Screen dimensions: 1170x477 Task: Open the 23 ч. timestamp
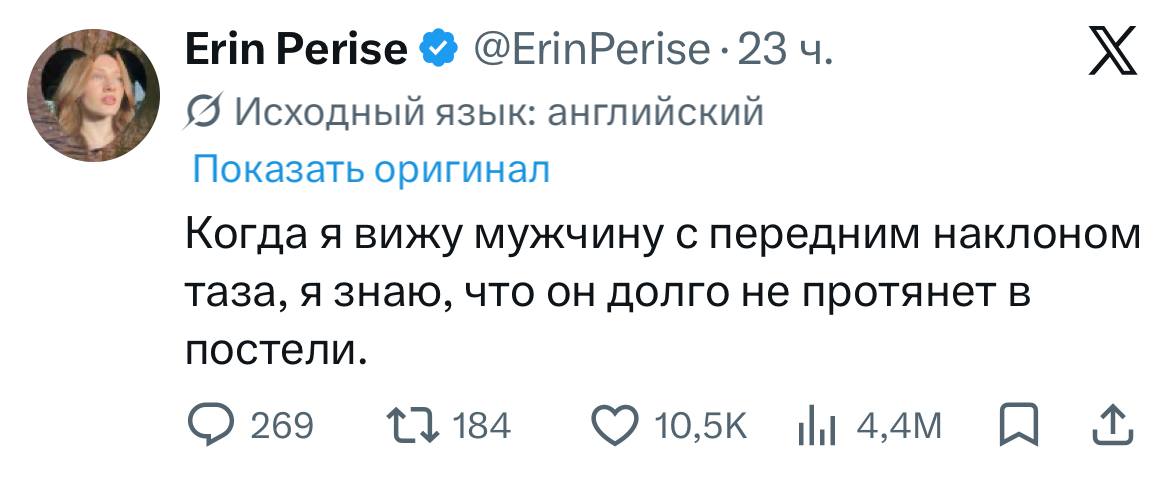[x=784, y=49]
